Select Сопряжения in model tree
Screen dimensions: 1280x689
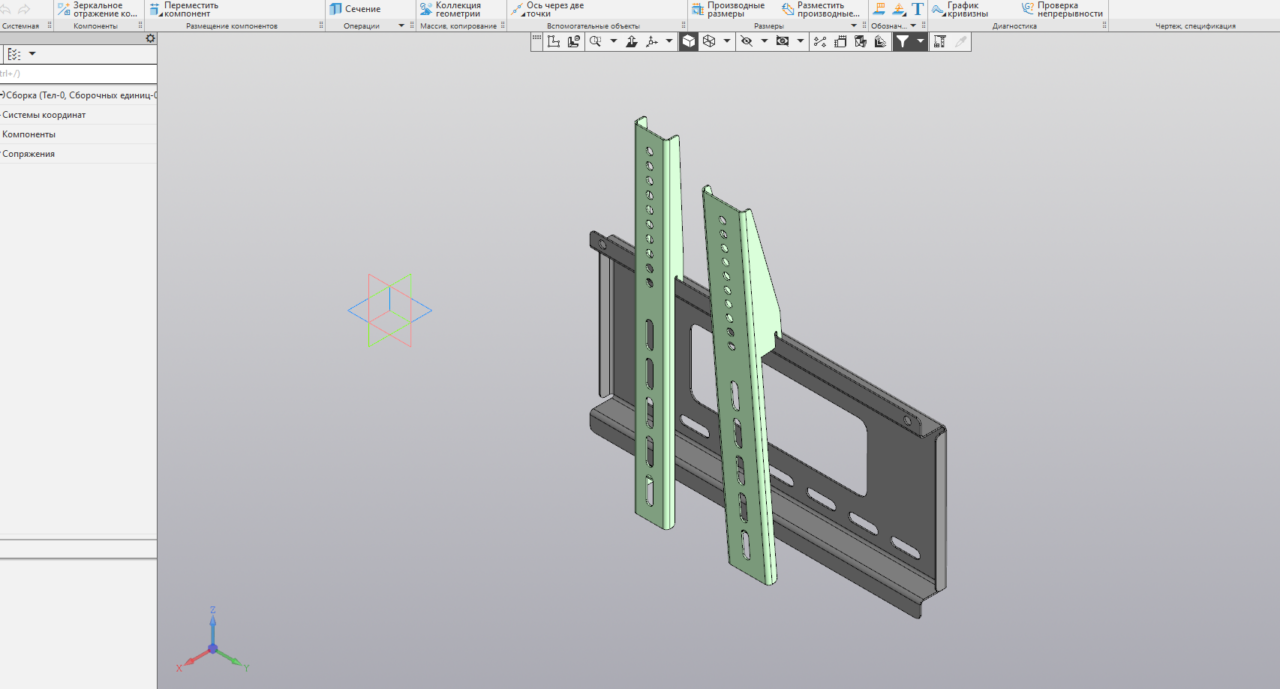(28, 154)
